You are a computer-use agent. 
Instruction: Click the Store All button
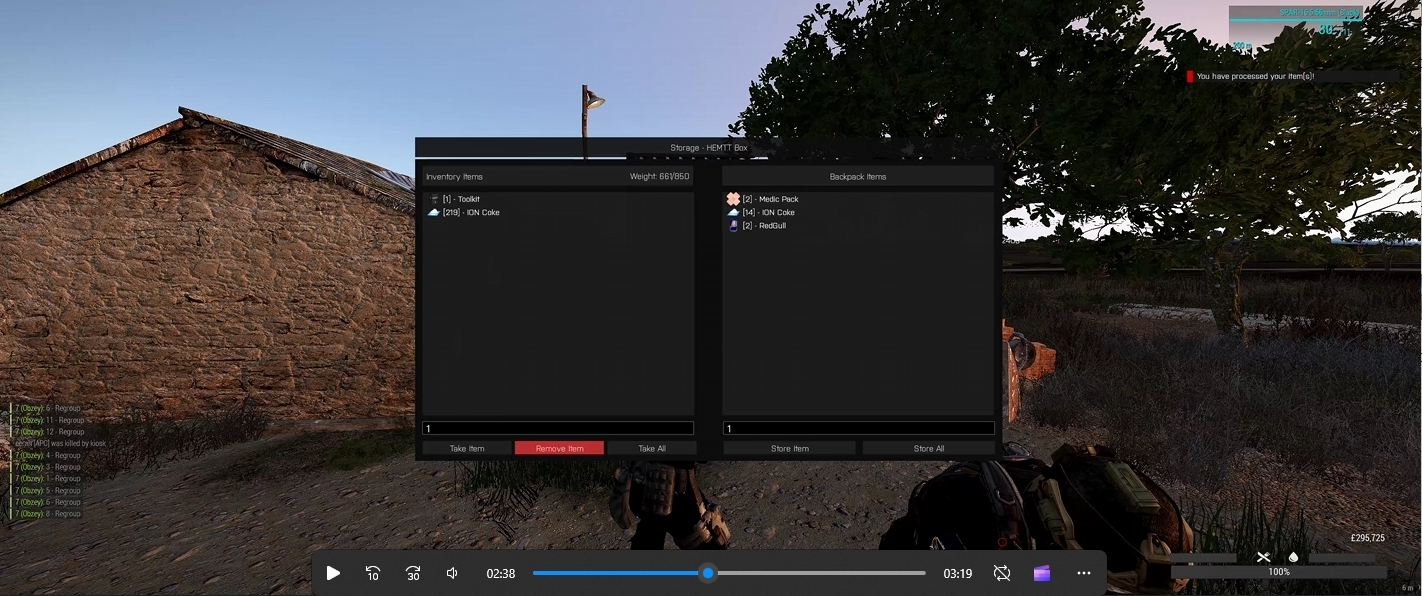click(x=929, y=448)
